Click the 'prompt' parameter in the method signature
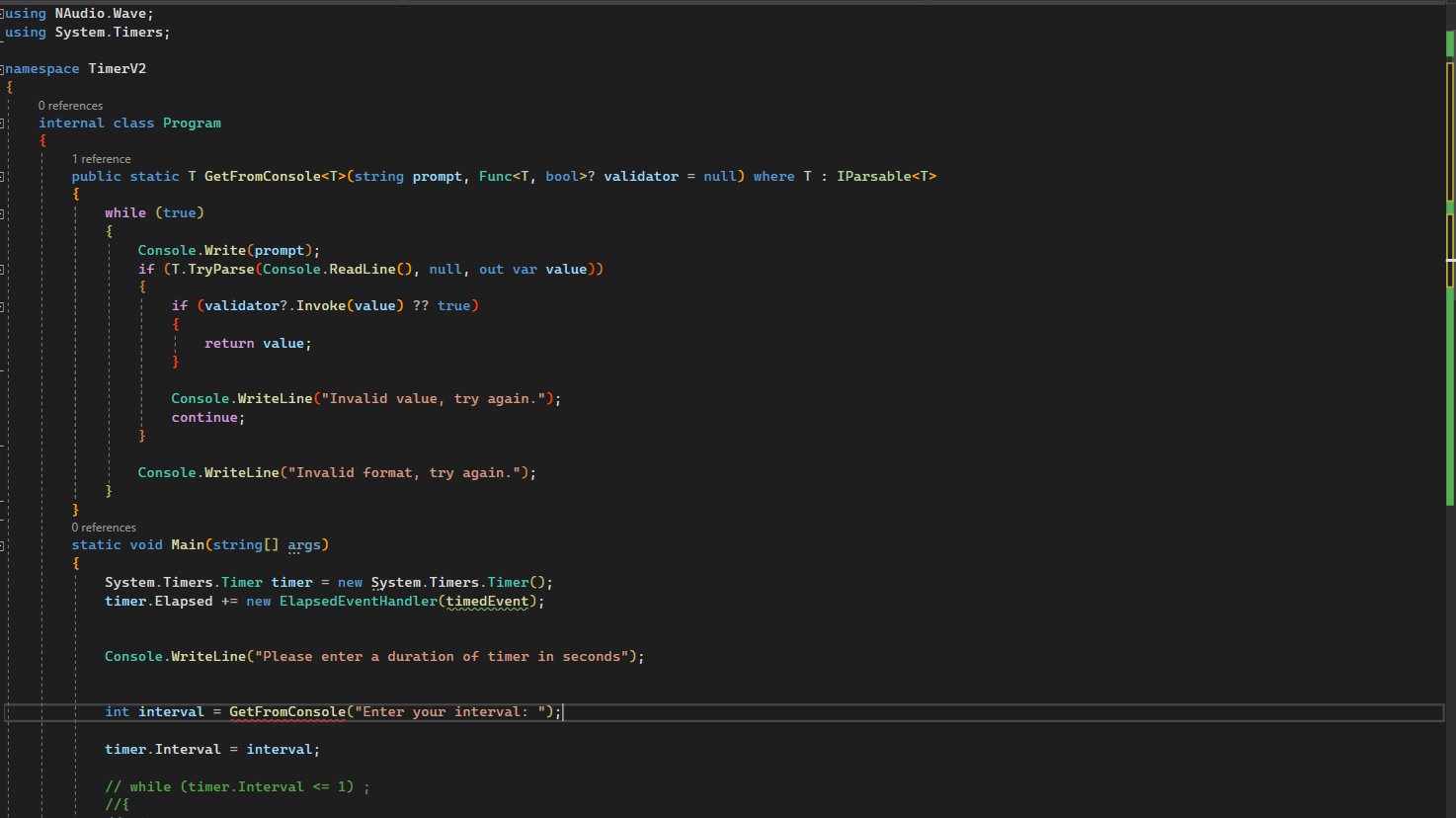 [437, 177]
